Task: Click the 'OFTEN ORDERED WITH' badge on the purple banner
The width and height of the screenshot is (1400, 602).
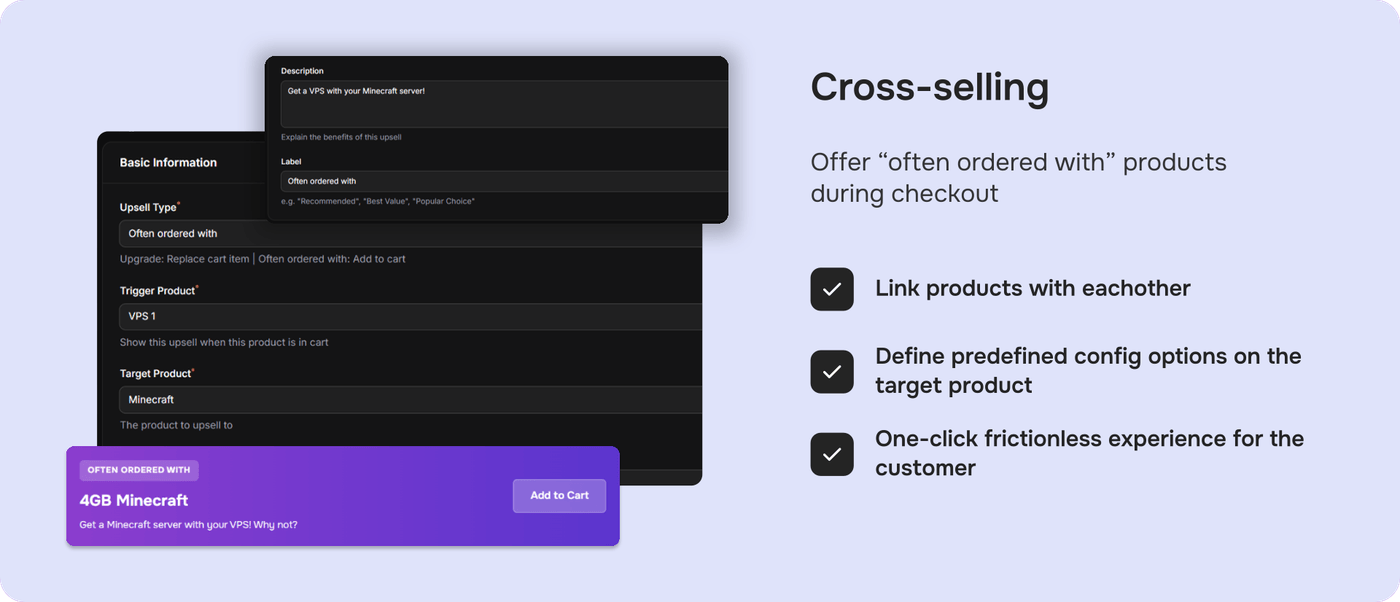Action: click(139, 470)
